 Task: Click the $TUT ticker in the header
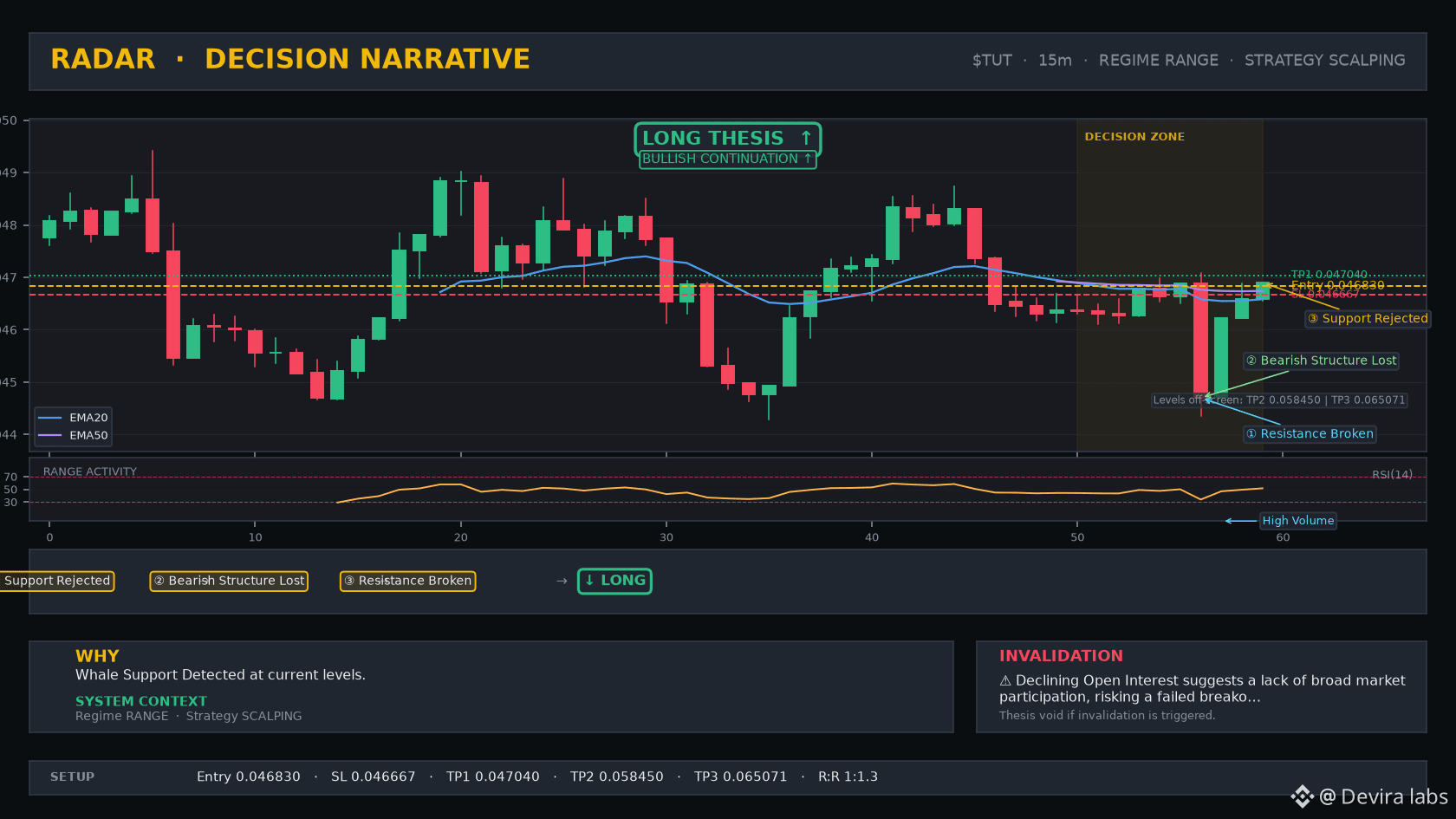pyautogui.click(x=992, y=61)
